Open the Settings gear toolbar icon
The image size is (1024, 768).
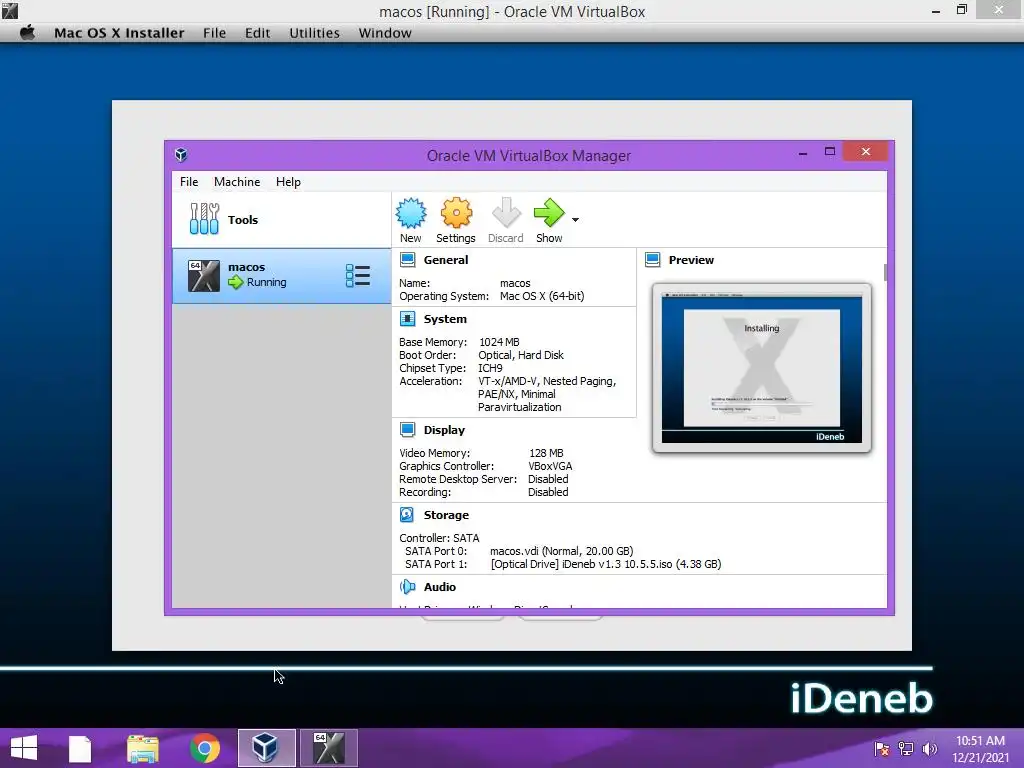(456, 213)
